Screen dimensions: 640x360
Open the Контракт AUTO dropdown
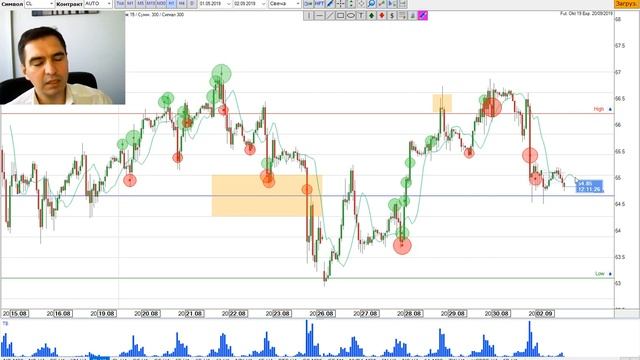click(x=98, y=4)
